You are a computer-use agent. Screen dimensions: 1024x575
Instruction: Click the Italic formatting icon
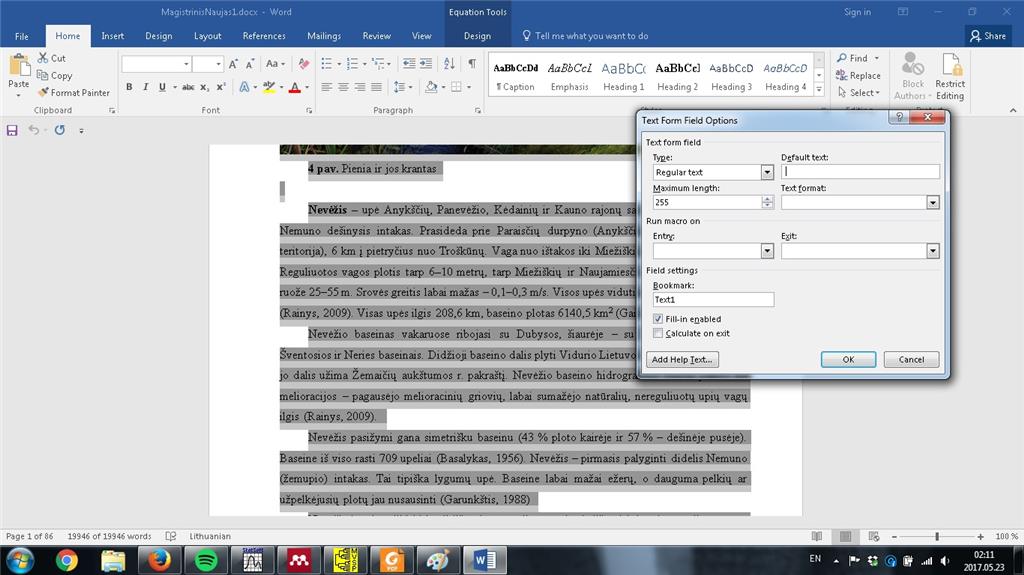coord(146,87)
